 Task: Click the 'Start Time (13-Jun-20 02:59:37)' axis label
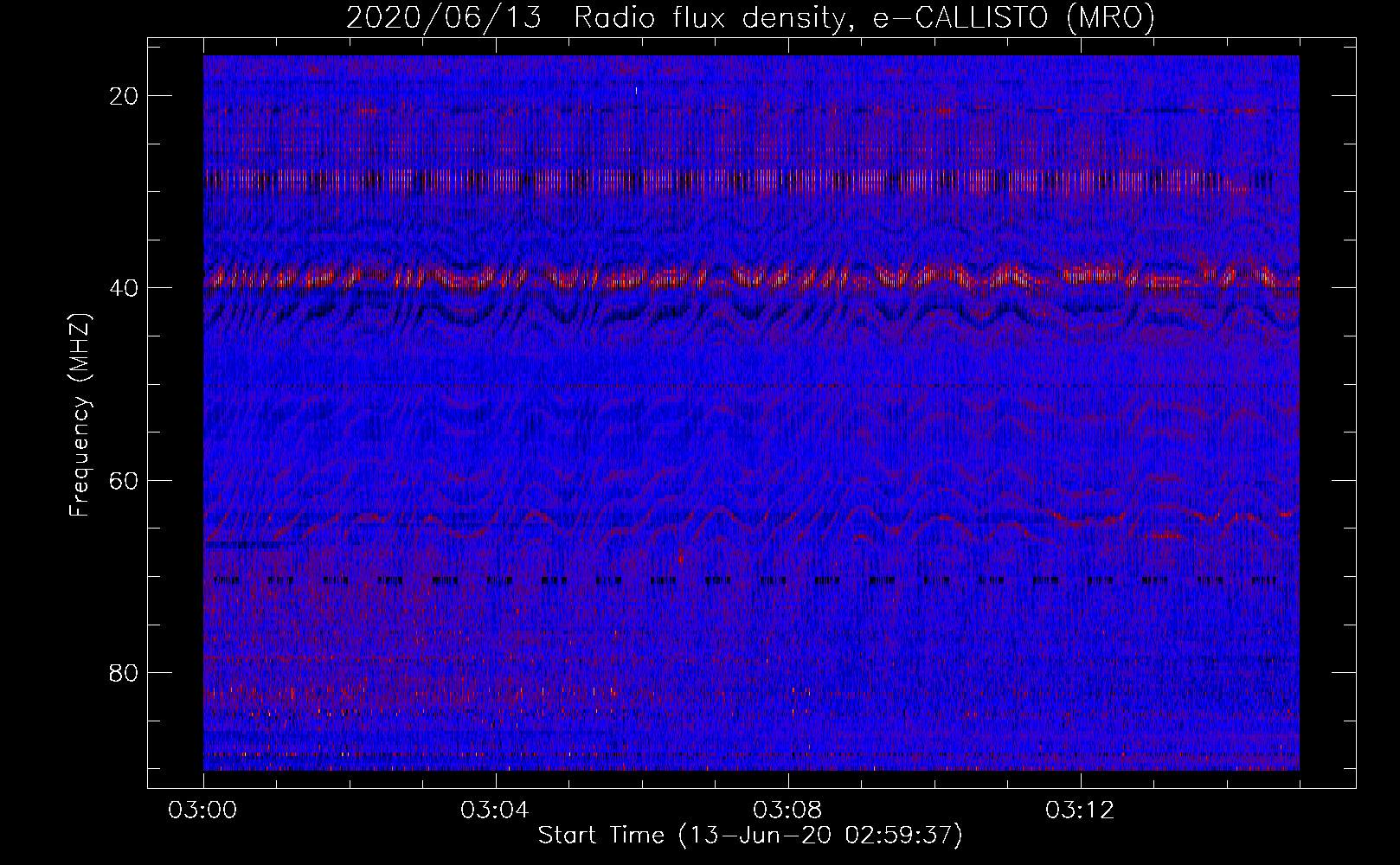750,836
